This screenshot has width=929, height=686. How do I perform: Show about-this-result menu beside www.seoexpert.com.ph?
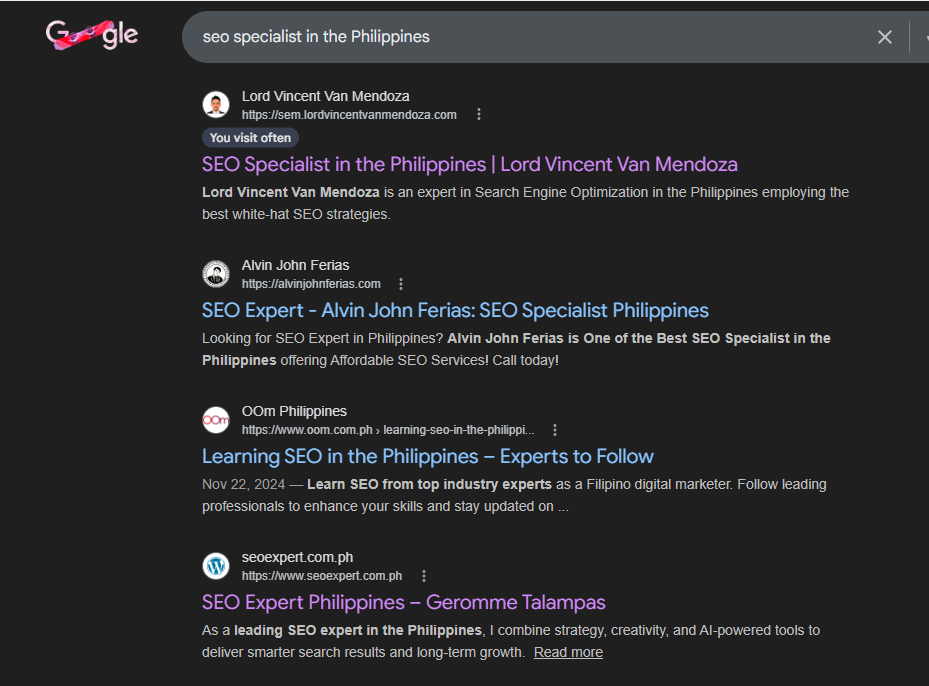(424, 576)
